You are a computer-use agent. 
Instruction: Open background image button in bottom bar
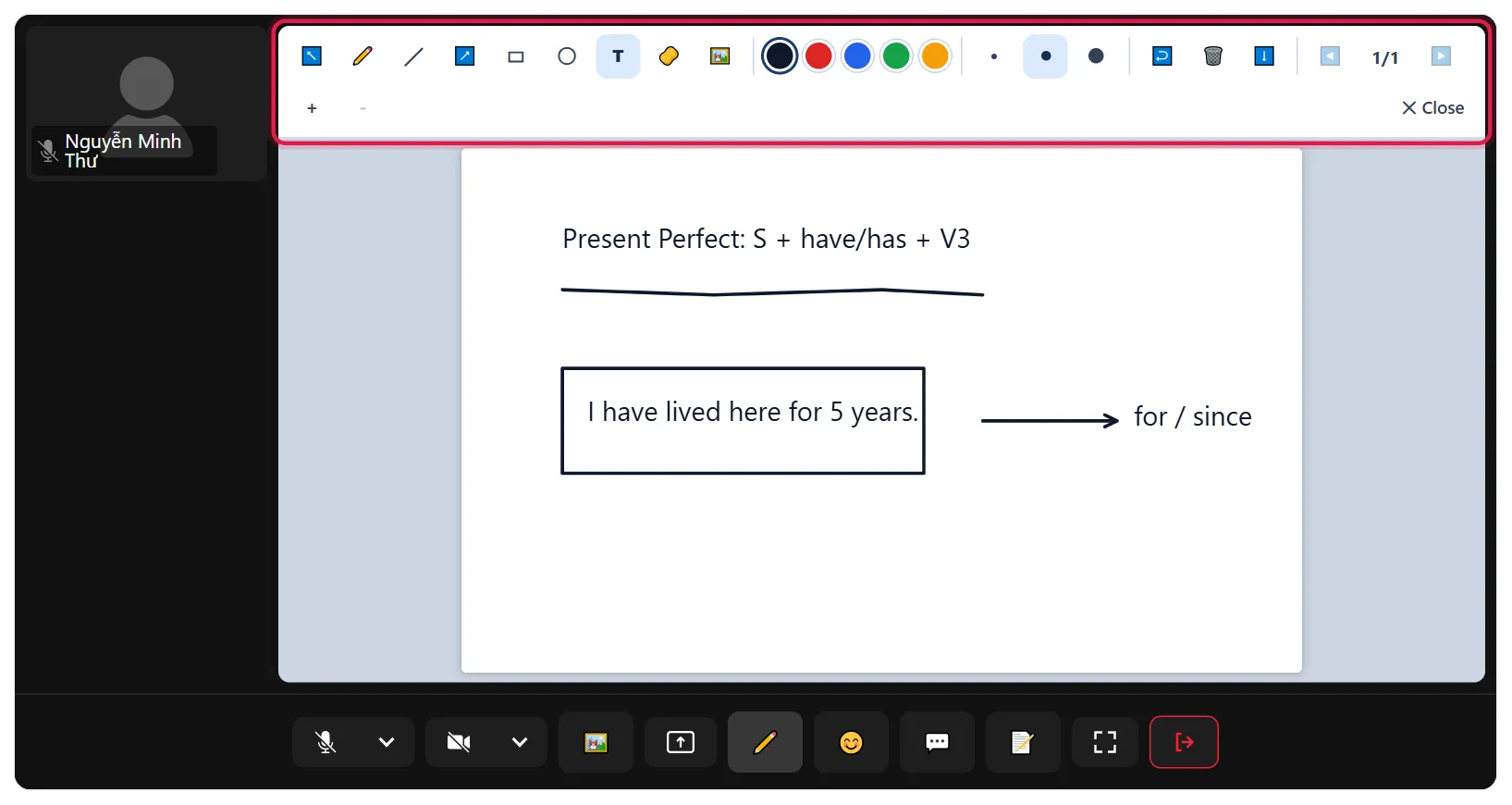pos(596,742)
